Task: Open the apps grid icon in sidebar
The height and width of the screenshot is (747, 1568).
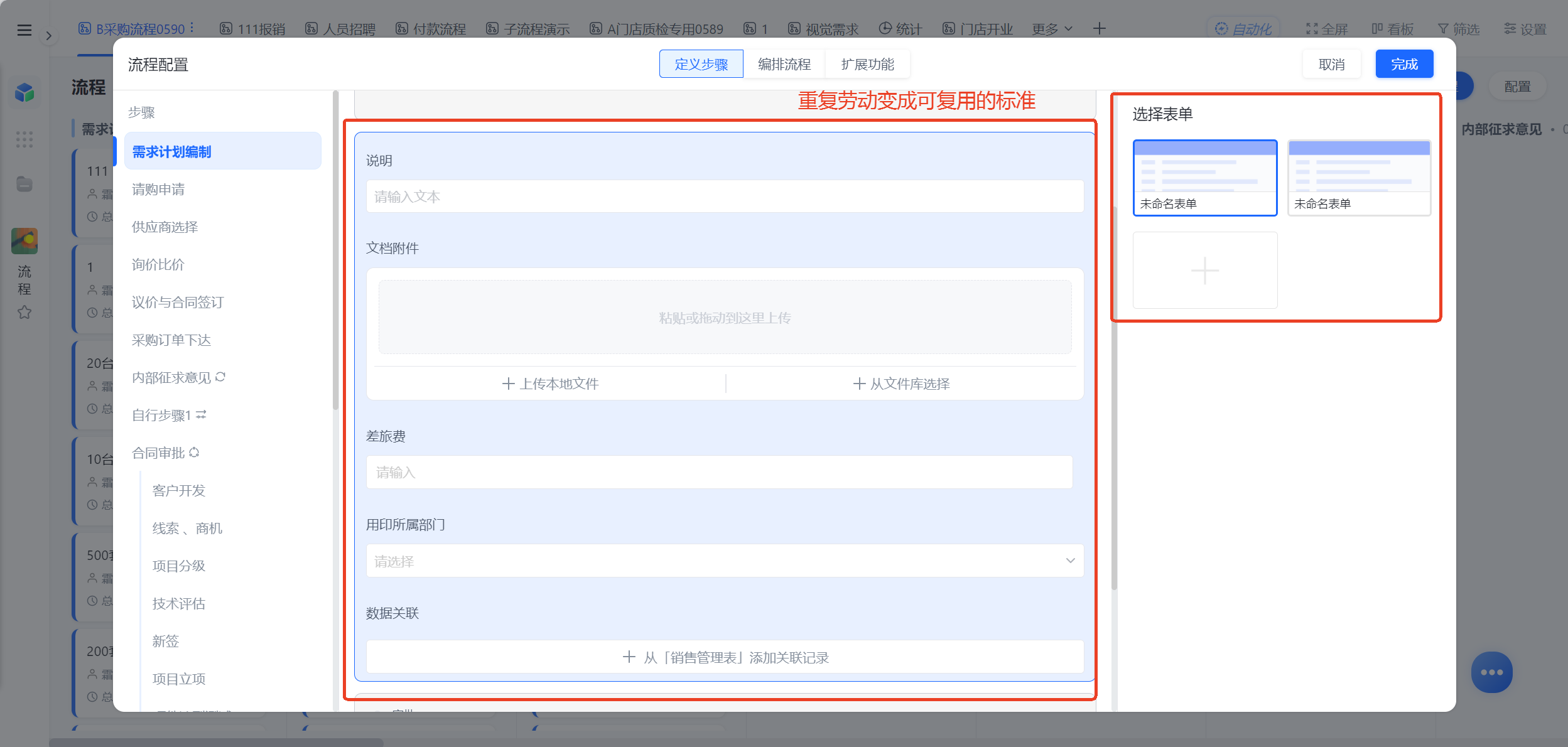Action: click(x=24, y=139)
